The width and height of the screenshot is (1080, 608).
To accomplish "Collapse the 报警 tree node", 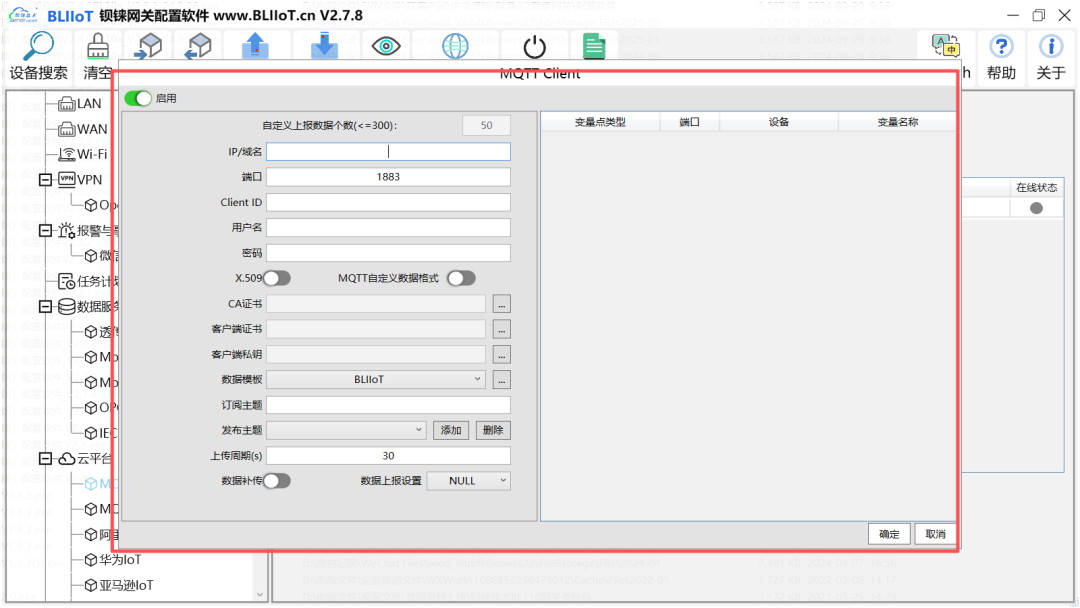I will click(45, 231).
